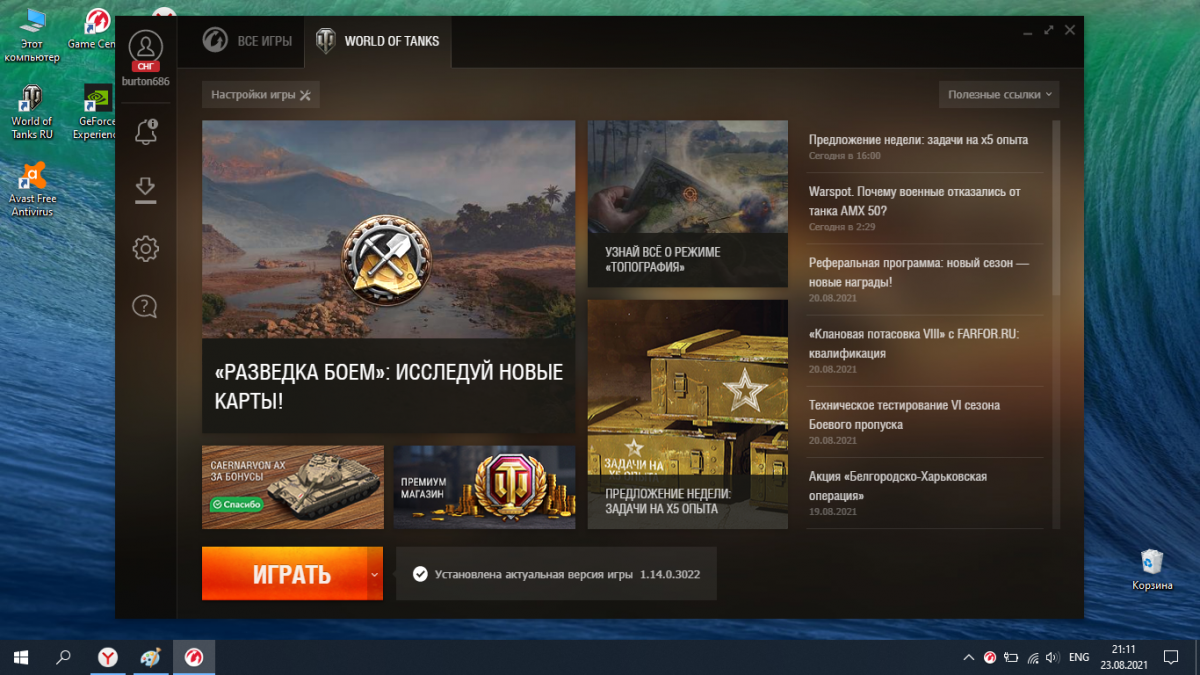
Task: Expand the Полезные ссылки dropdown
Action: [x=999, y=95]
